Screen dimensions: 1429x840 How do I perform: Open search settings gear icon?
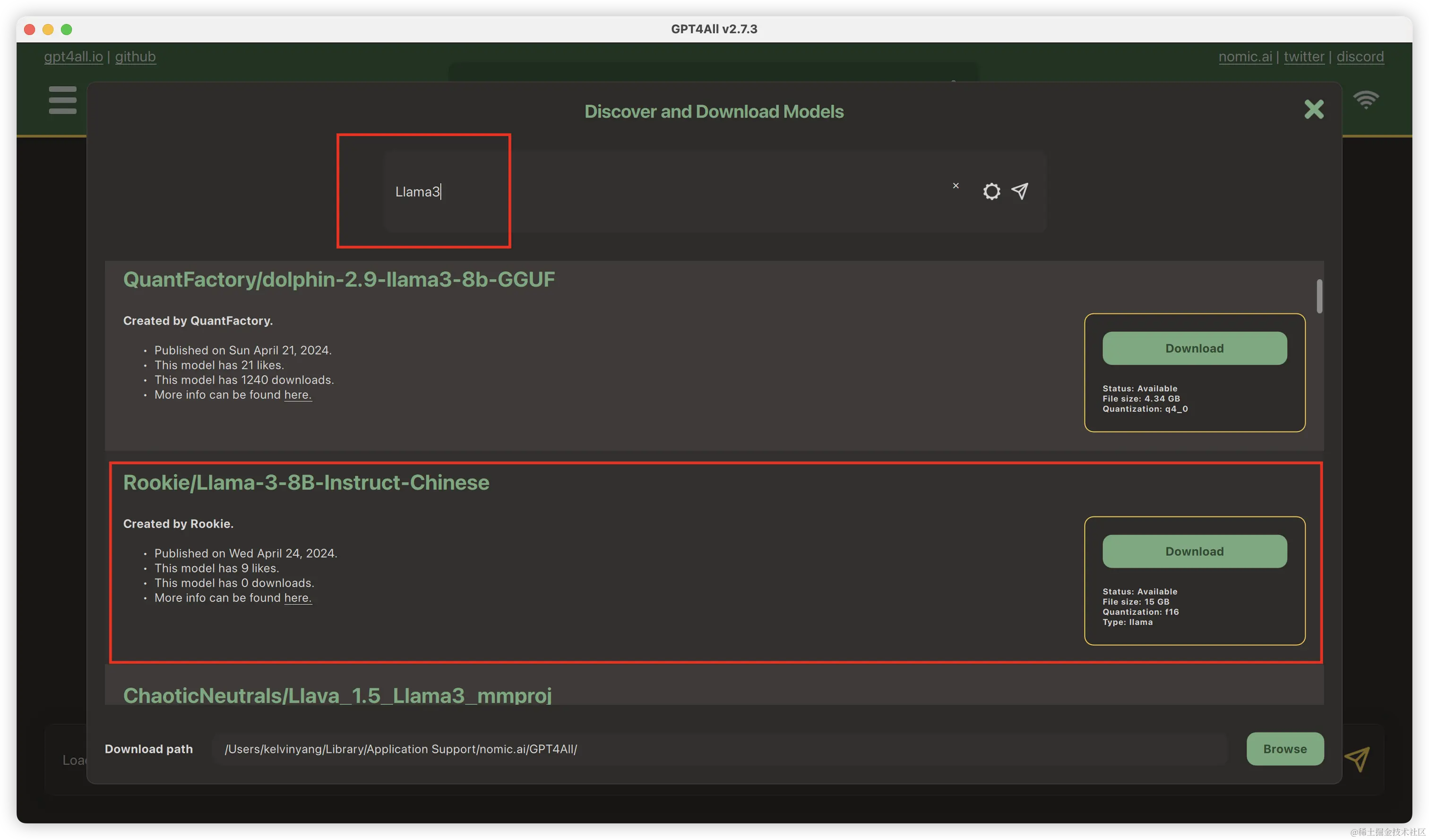point(991,192)
